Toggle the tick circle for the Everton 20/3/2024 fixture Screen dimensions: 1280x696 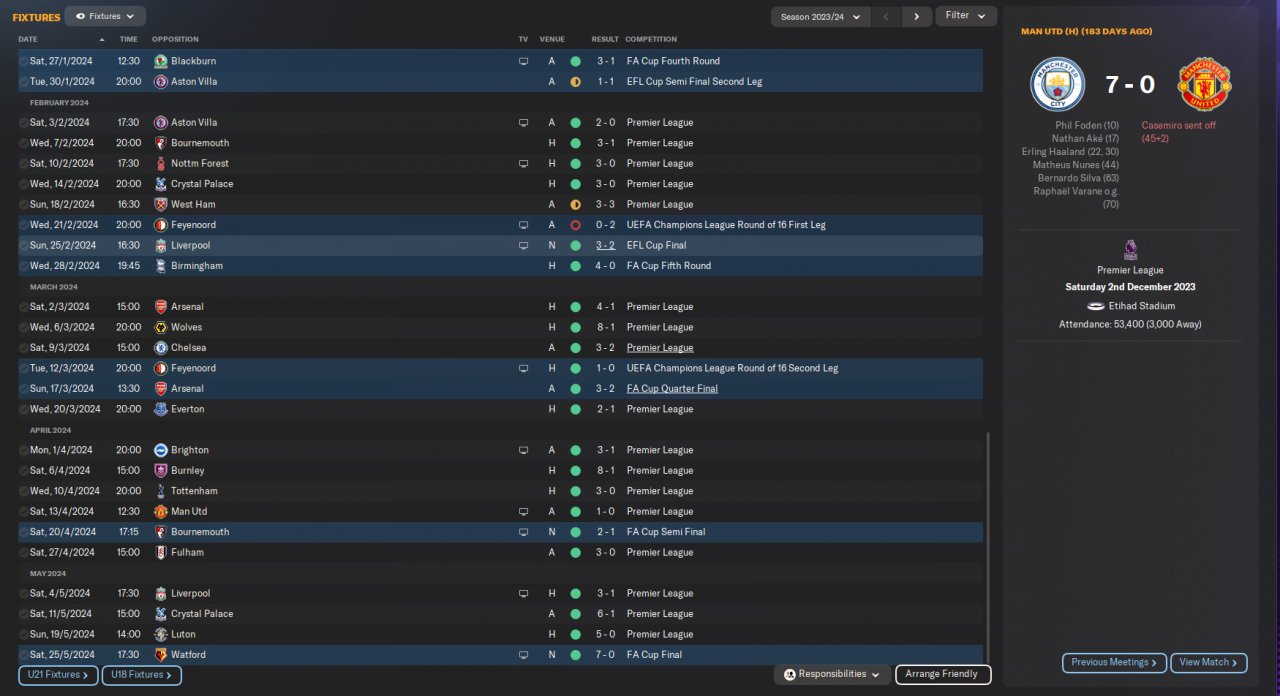pos(24,409)
